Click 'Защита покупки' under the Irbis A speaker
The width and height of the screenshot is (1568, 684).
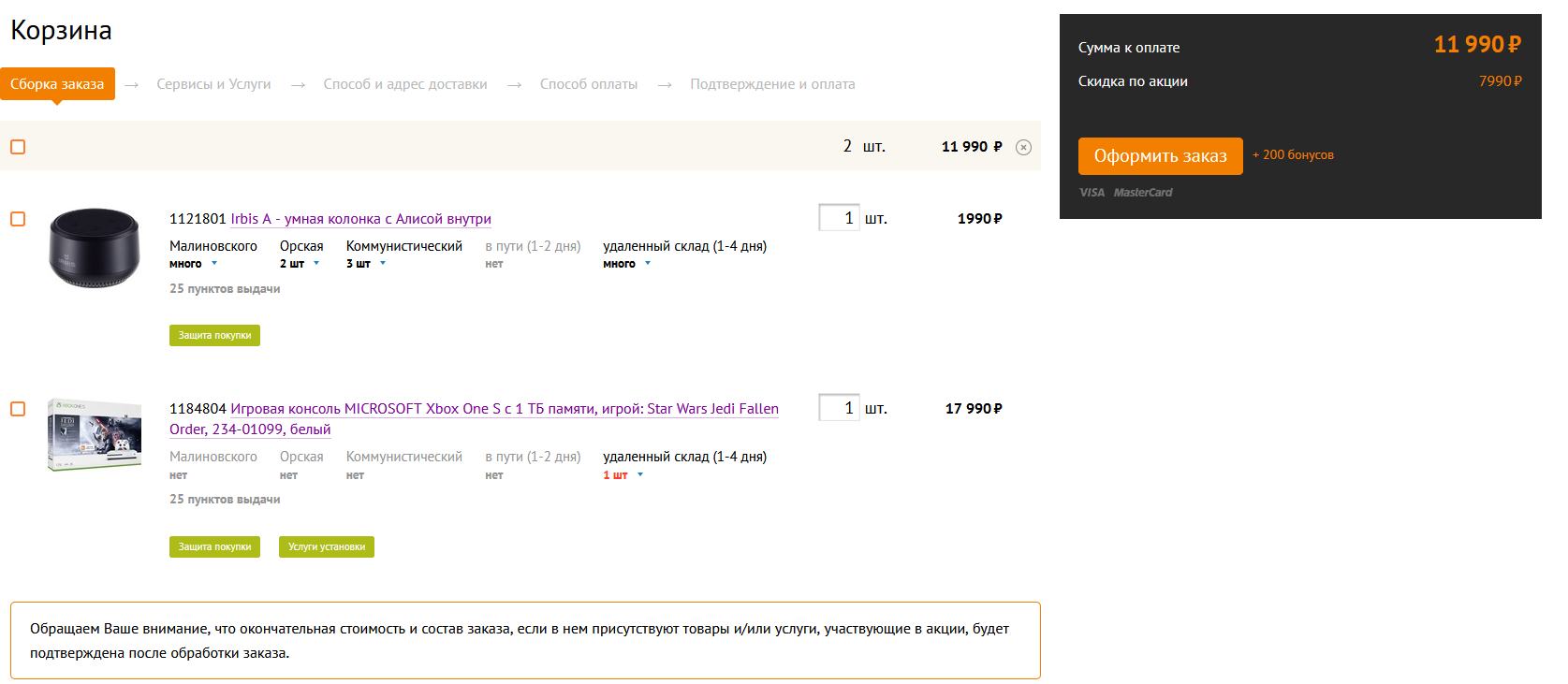(x=214, y=335)
